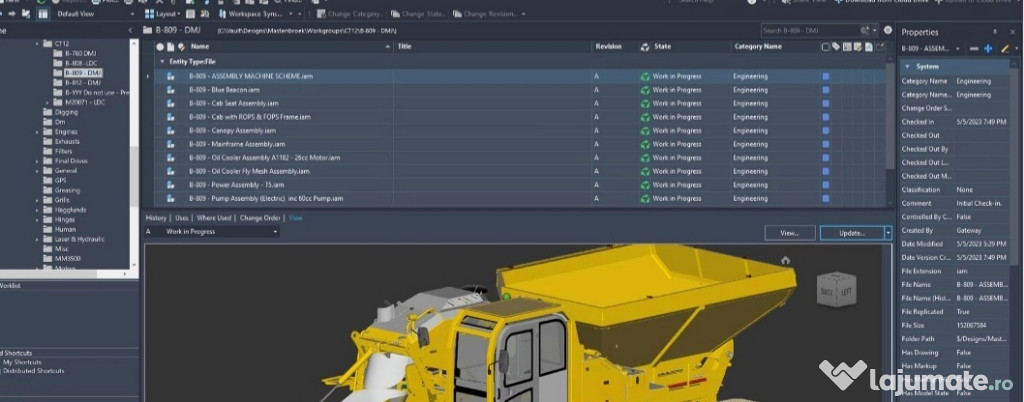This screenshot has height=402, width=1024.
Task: Click the blue square of Pump Assembly row
Action: coord(825,198)
